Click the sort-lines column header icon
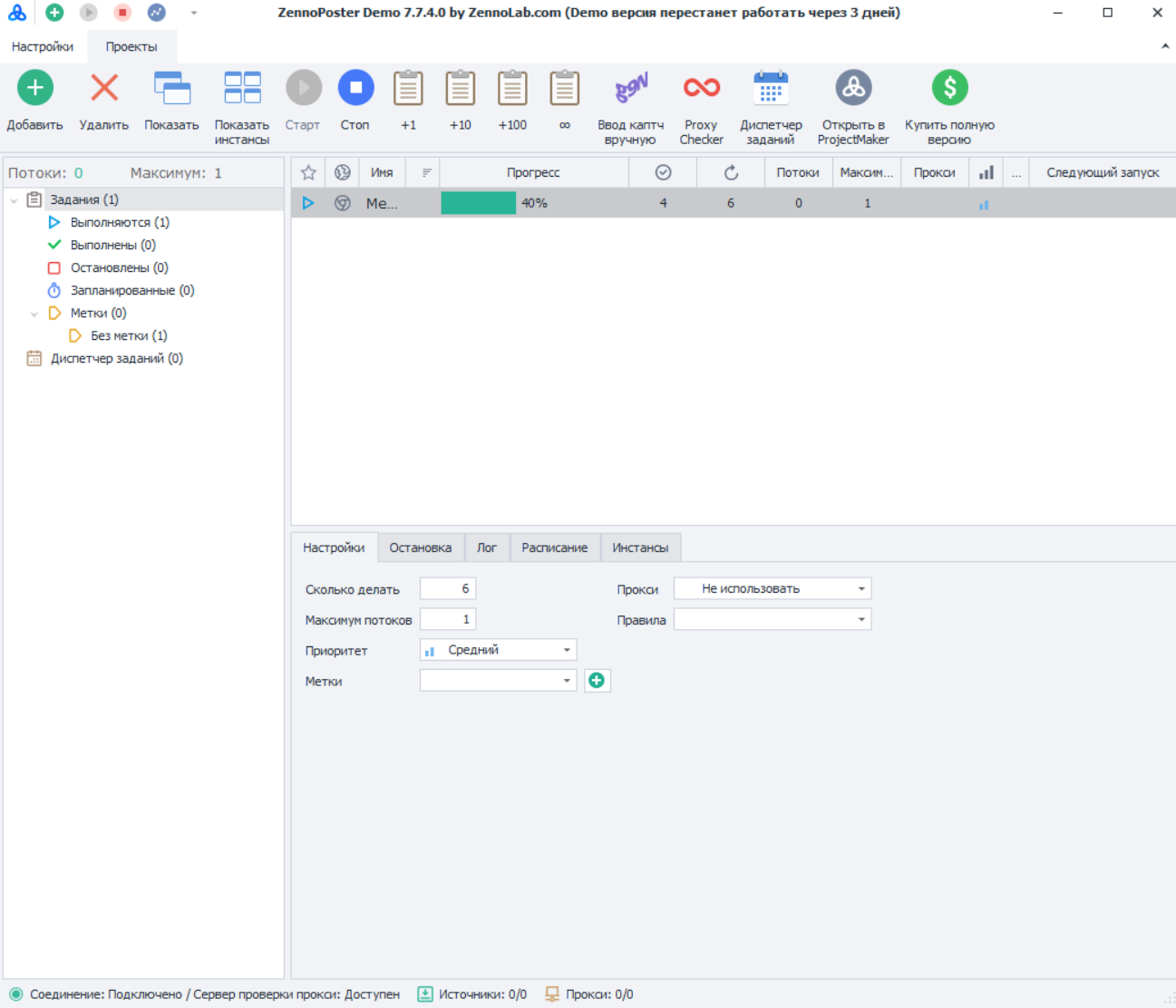The height and width of the screenshot is (1008, 1176). point(427,172)
